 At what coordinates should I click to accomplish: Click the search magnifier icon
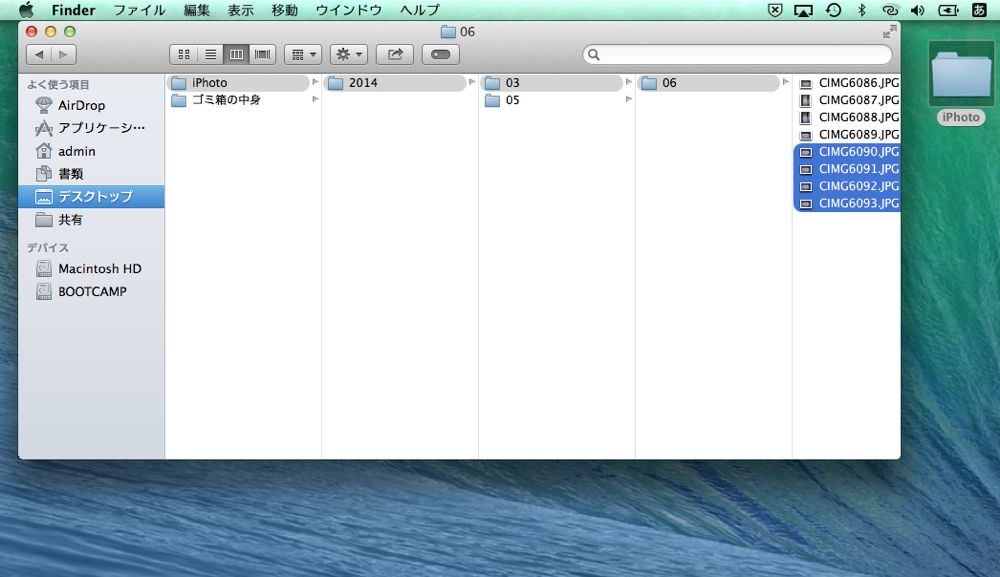click(594, 55)
